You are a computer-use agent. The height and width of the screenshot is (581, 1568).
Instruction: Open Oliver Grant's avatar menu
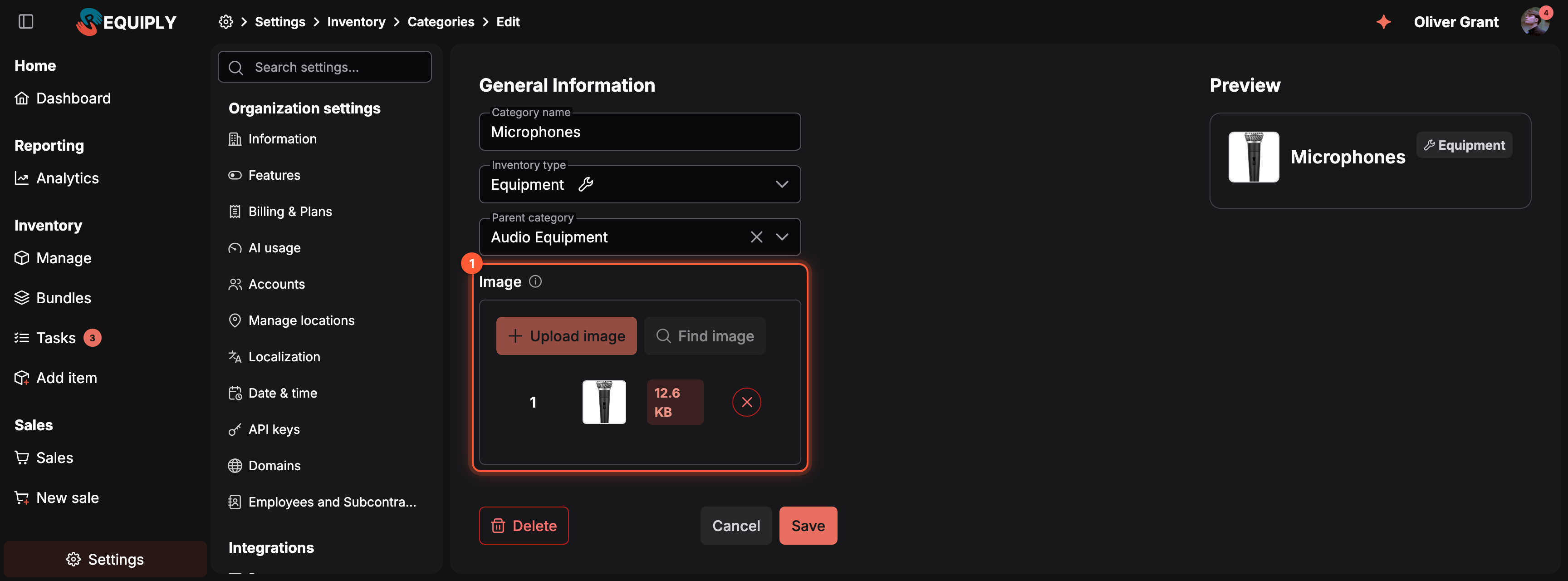(1534, 22)
